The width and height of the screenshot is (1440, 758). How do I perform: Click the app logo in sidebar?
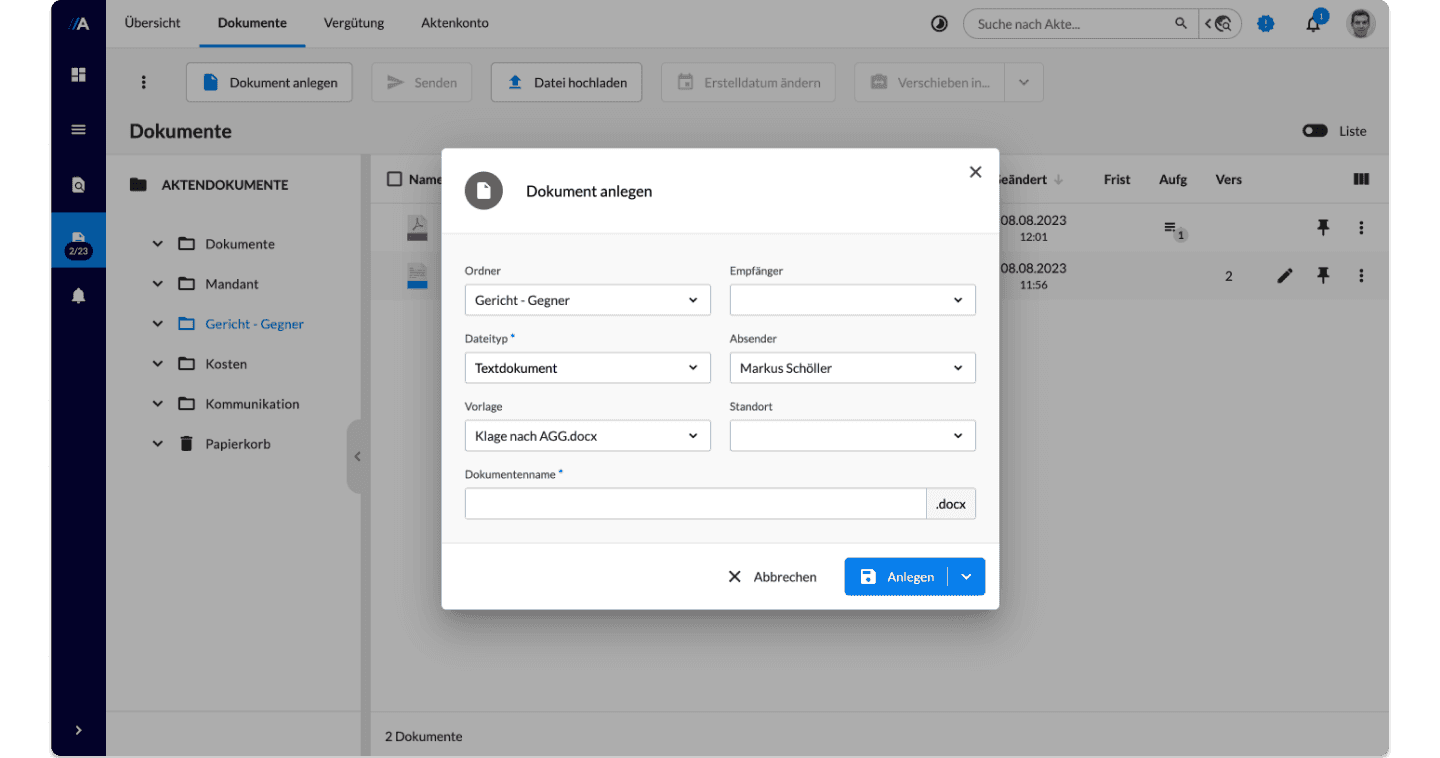79,23
